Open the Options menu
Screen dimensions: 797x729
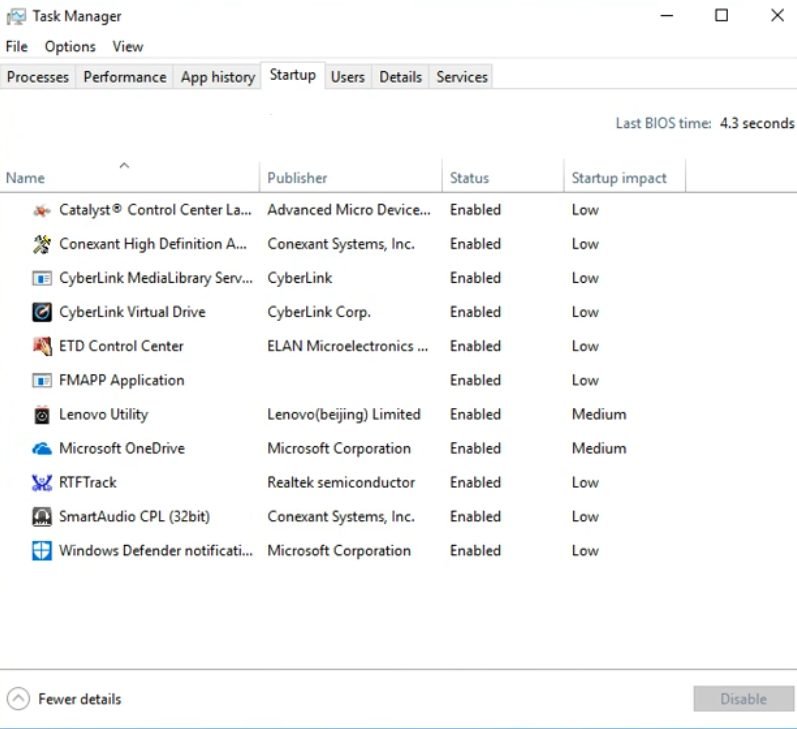(x=70, y=47)
